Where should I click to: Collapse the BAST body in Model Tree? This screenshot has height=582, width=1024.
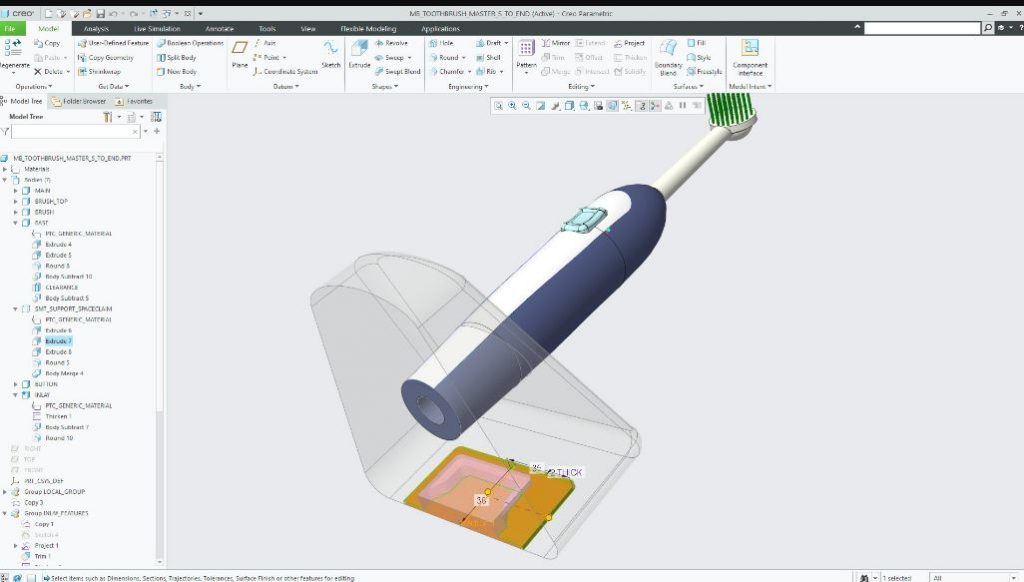pyautogui.click(x=13, y=222)
